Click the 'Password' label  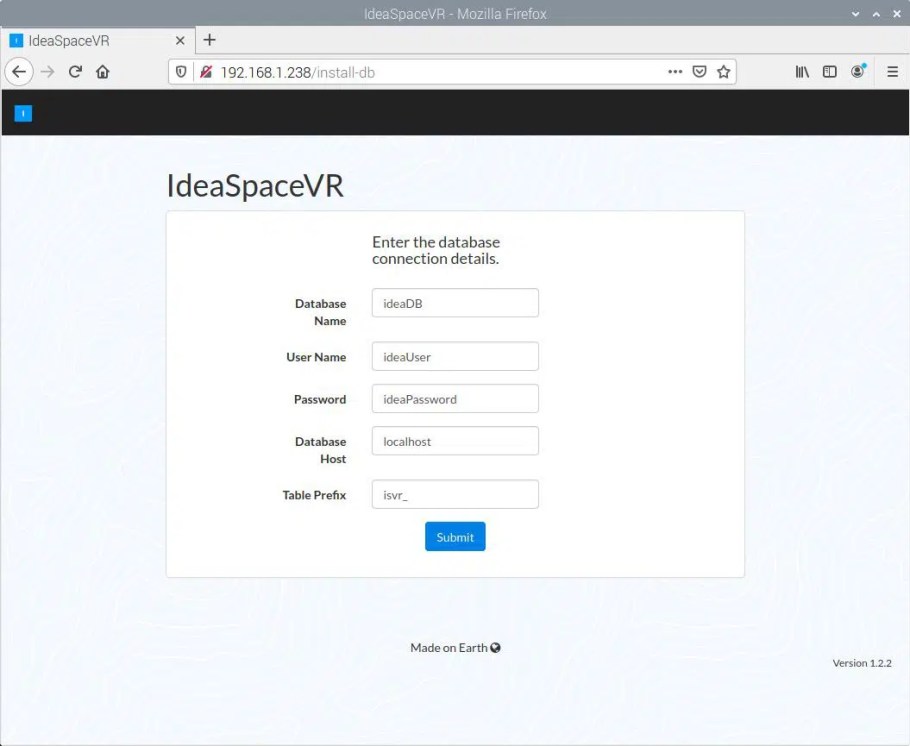[x=320, y=399]
